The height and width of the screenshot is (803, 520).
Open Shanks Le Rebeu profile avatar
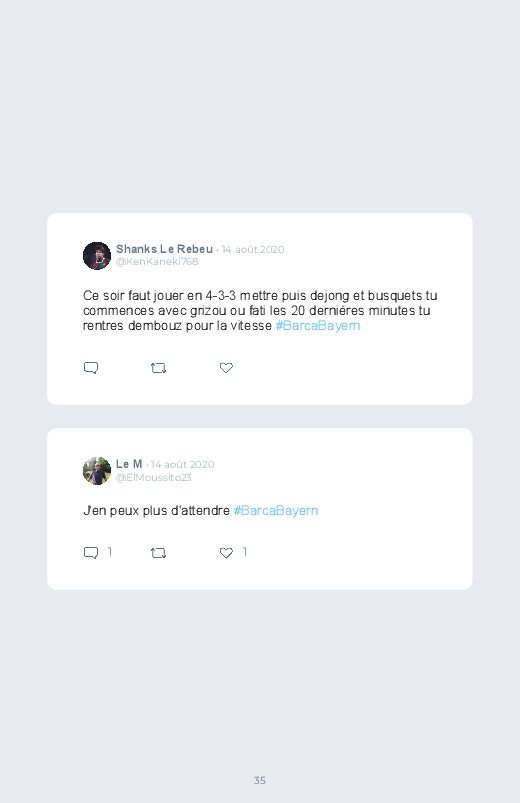tap(97, 256)
